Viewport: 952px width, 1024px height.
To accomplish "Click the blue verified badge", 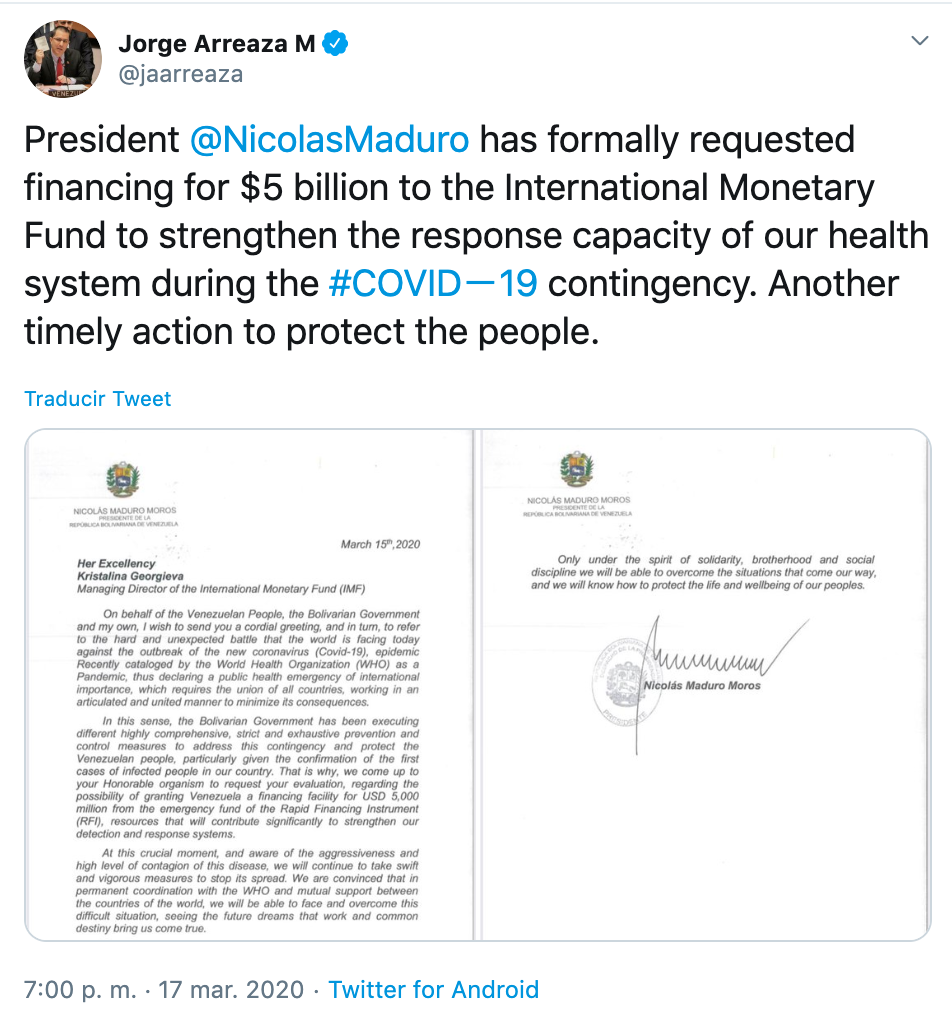I will click(335, 43).
